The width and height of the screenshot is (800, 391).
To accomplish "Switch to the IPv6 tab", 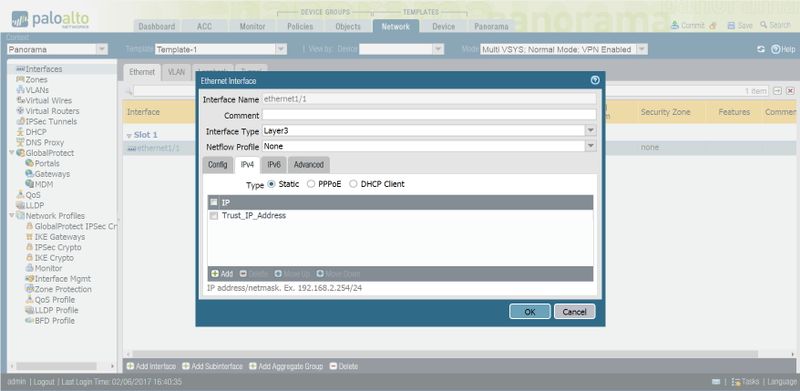I will [274, 165].
